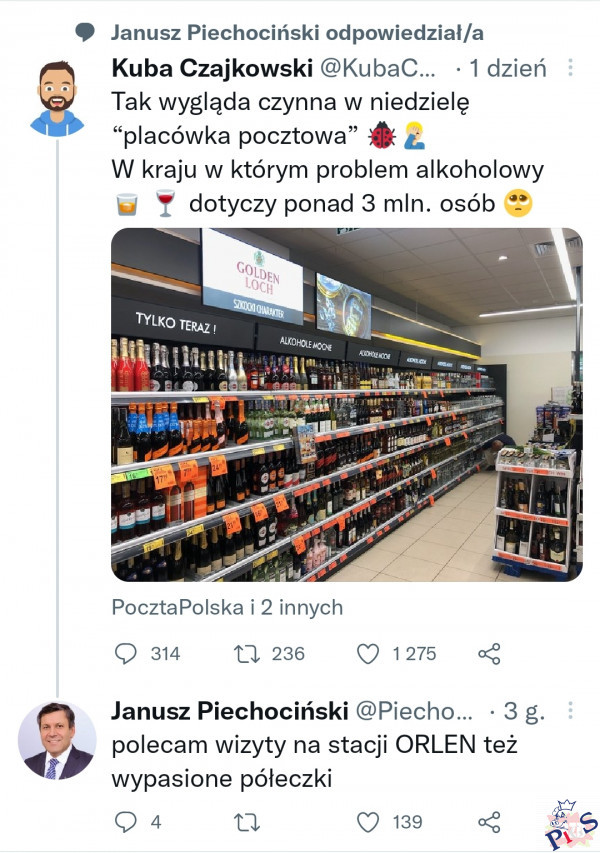Open more options menu on Piechociński's reply
This screenshot has height=853, width=600.
point(570,710)
